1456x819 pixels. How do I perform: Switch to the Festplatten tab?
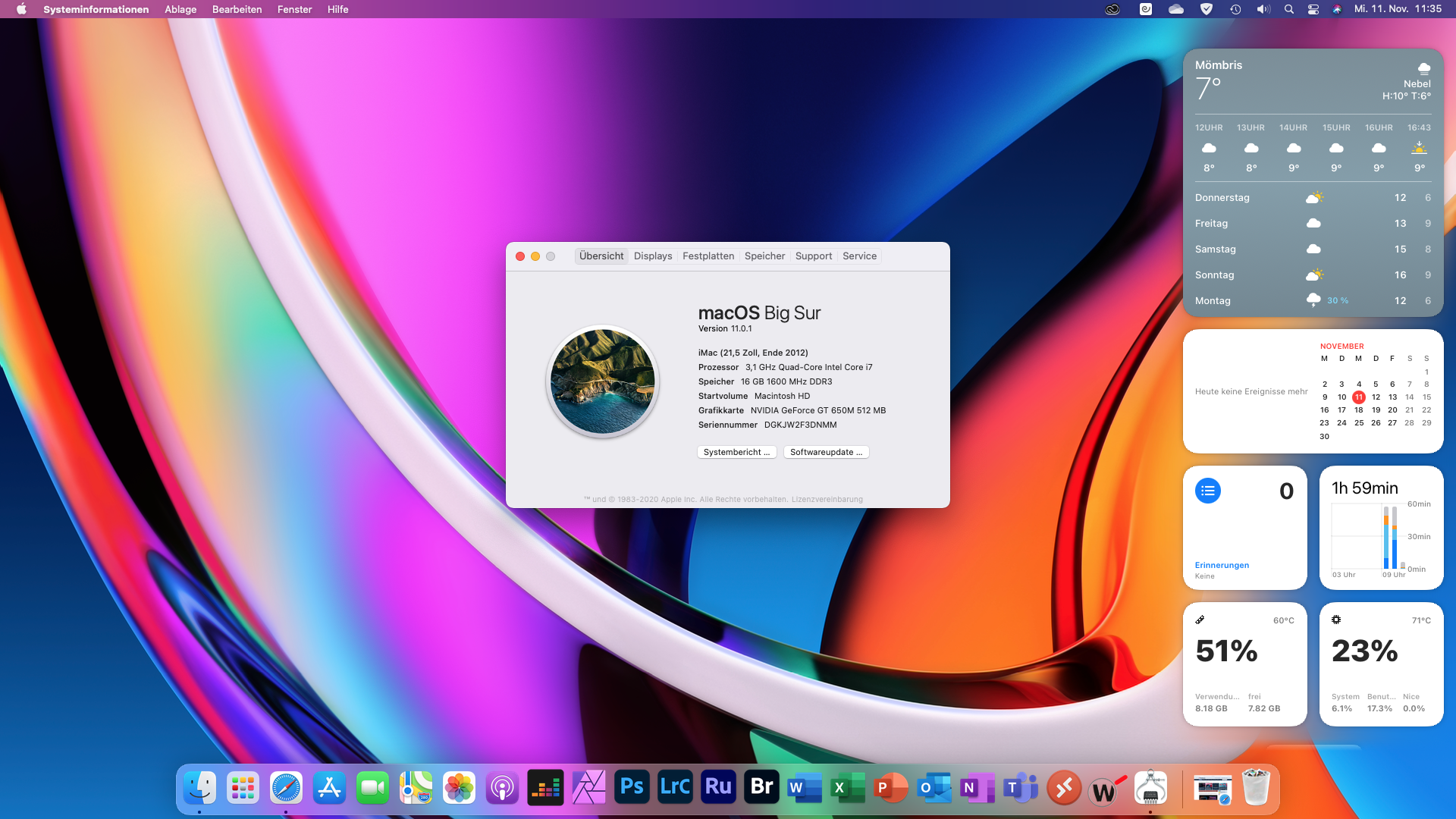tap(708, 256)
